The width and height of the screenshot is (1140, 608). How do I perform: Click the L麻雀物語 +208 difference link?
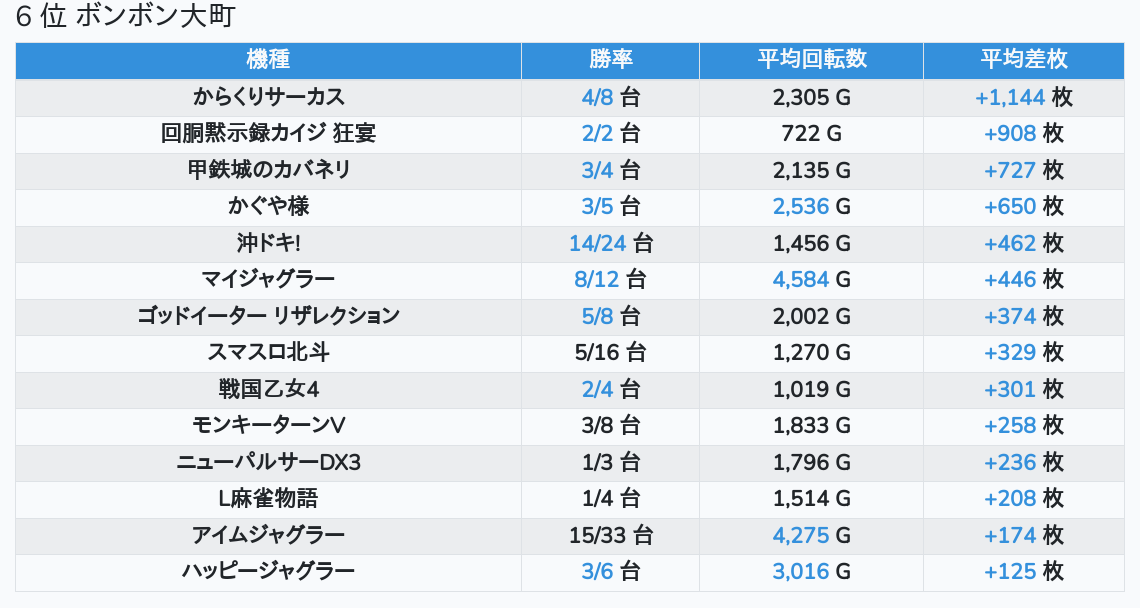pyautogui.click(x=1010, y=499)
